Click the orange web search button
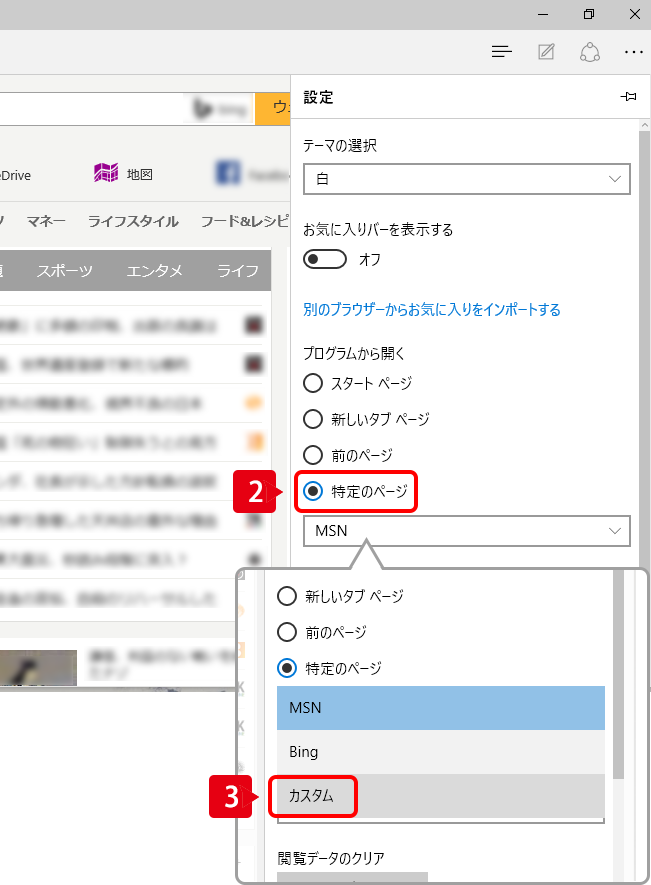This screenshot has width=651, height=885. [x=273, y=108]
